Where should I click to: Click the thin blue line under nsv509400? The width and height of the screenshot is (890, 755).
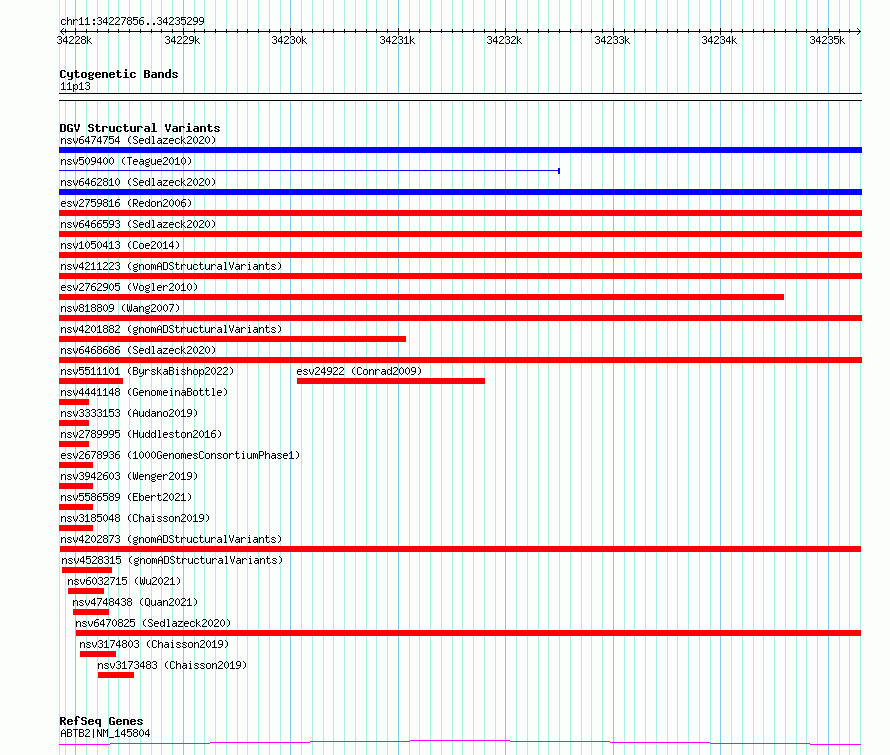pyautogui.click(x=309, y=171)
